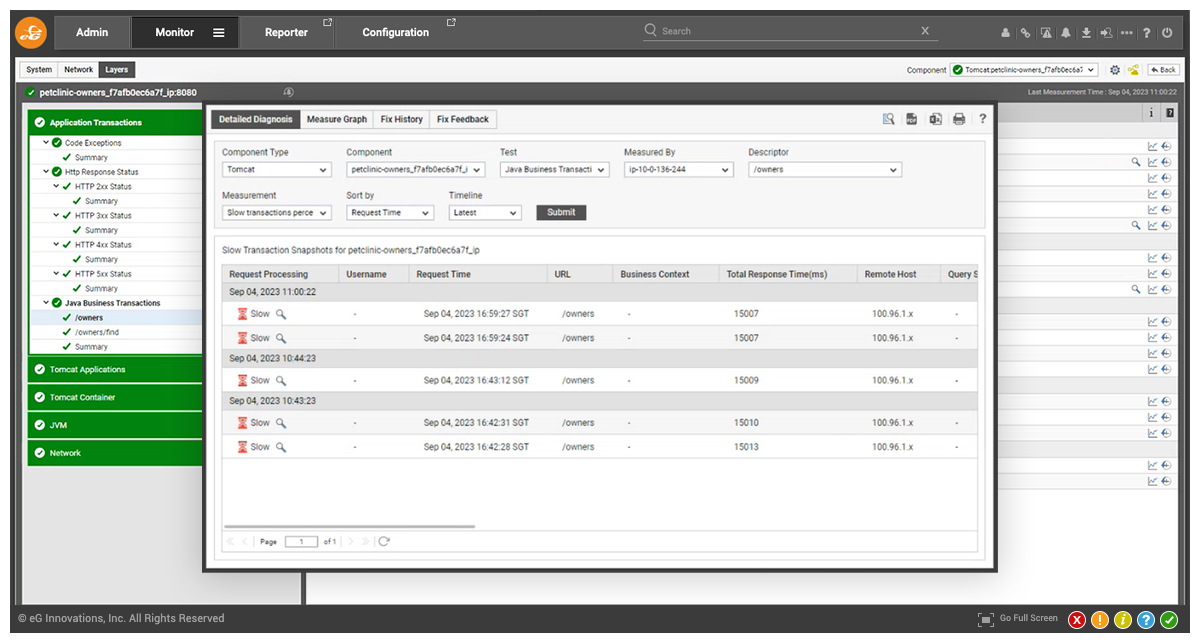This screenshot has height=643, width=1200.
Task: Select the Detailed Diagnosis tab
Action: click(x=256, y=119)
